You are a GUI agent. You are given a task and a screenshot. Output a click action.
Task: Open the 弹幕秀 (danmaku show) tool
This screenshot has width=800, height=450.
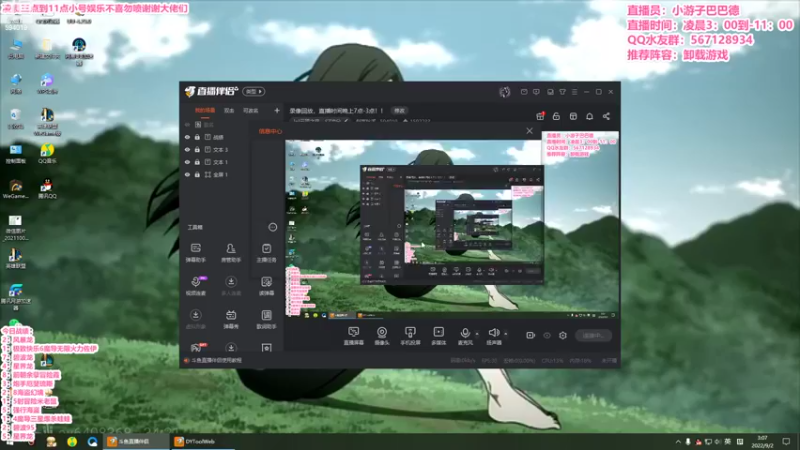click(231, 319)
